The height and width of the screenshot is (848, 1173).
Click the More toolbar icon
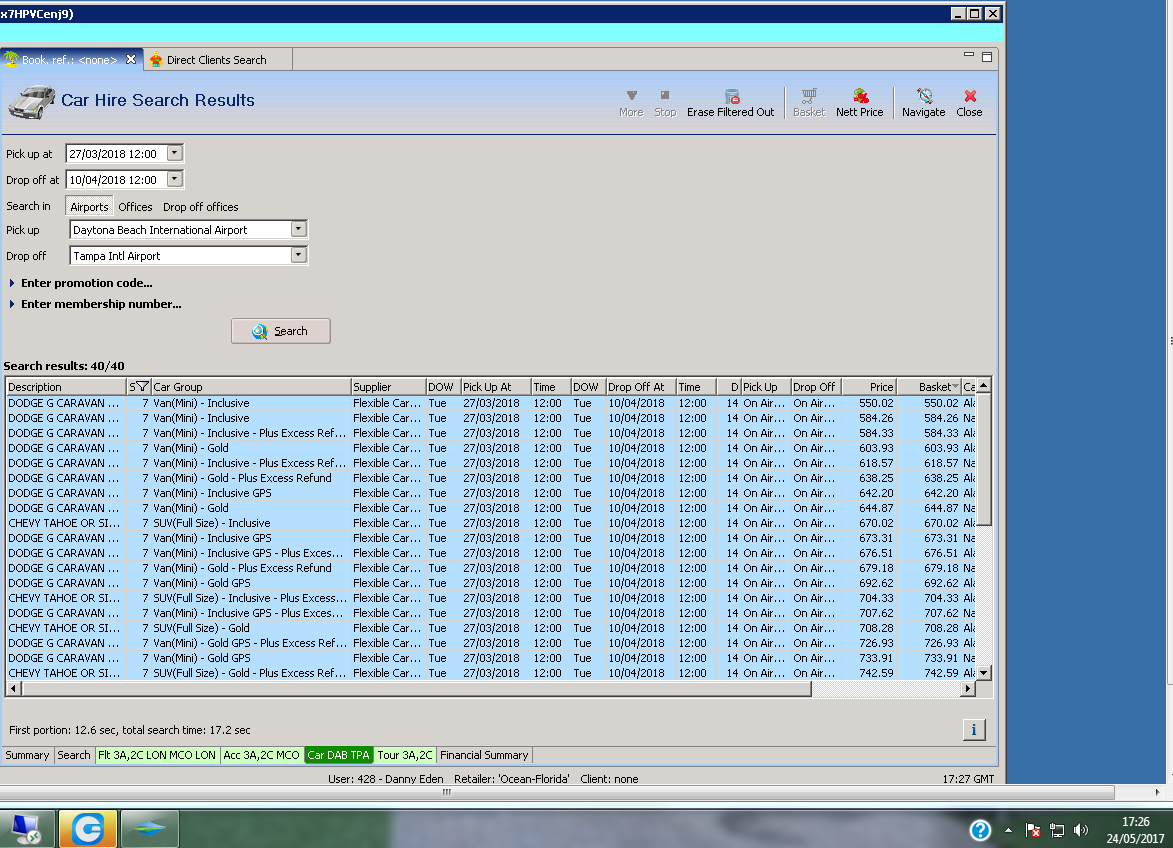click(631, 103)
